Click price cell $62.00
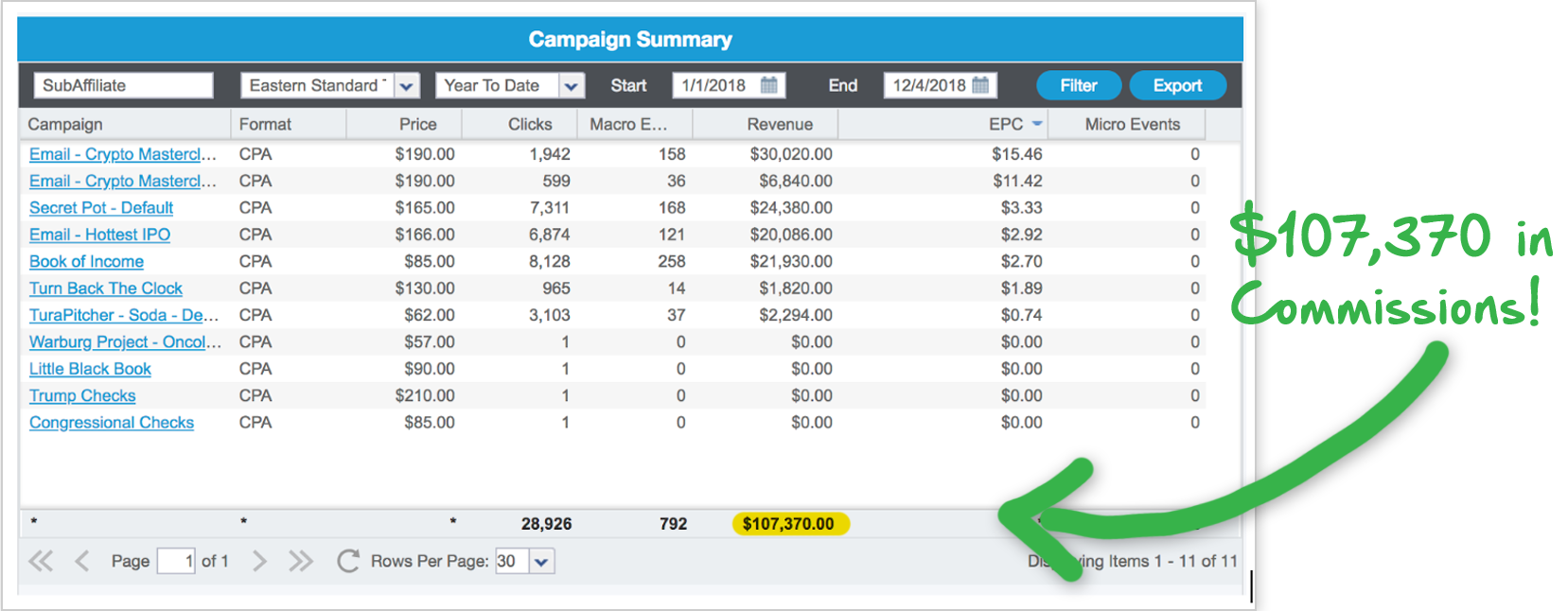 coord(430,315)
